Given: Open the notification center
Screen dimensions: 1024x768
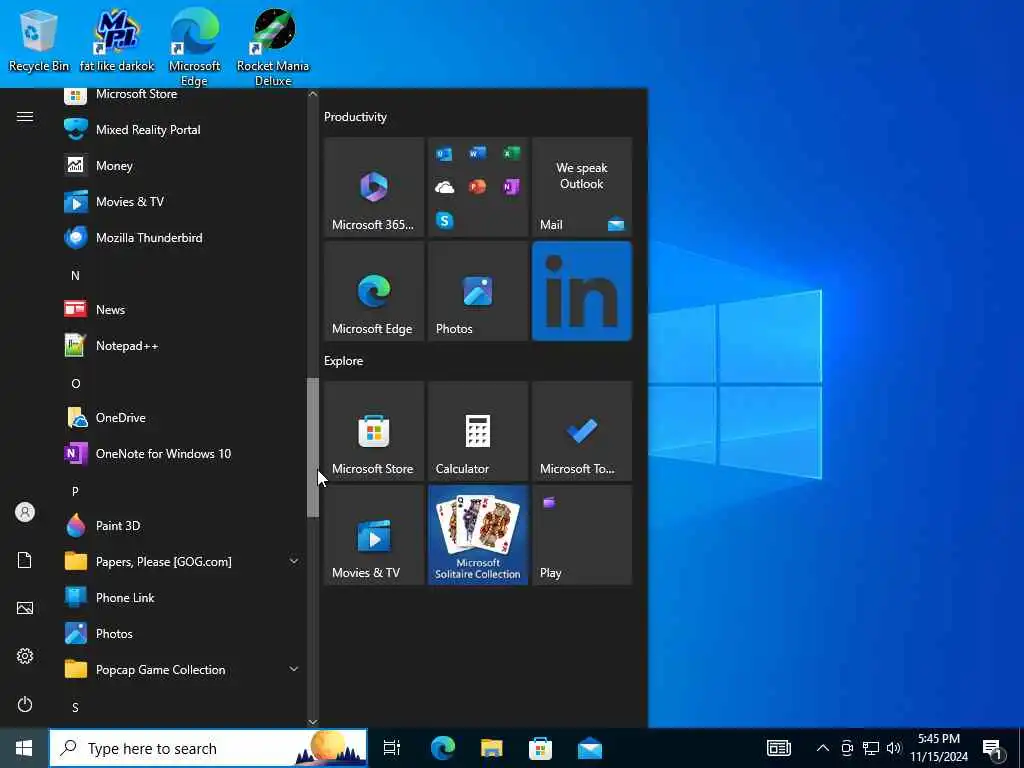Looking at the screenshot, I should pyautogui.click(x=994, y=749).
